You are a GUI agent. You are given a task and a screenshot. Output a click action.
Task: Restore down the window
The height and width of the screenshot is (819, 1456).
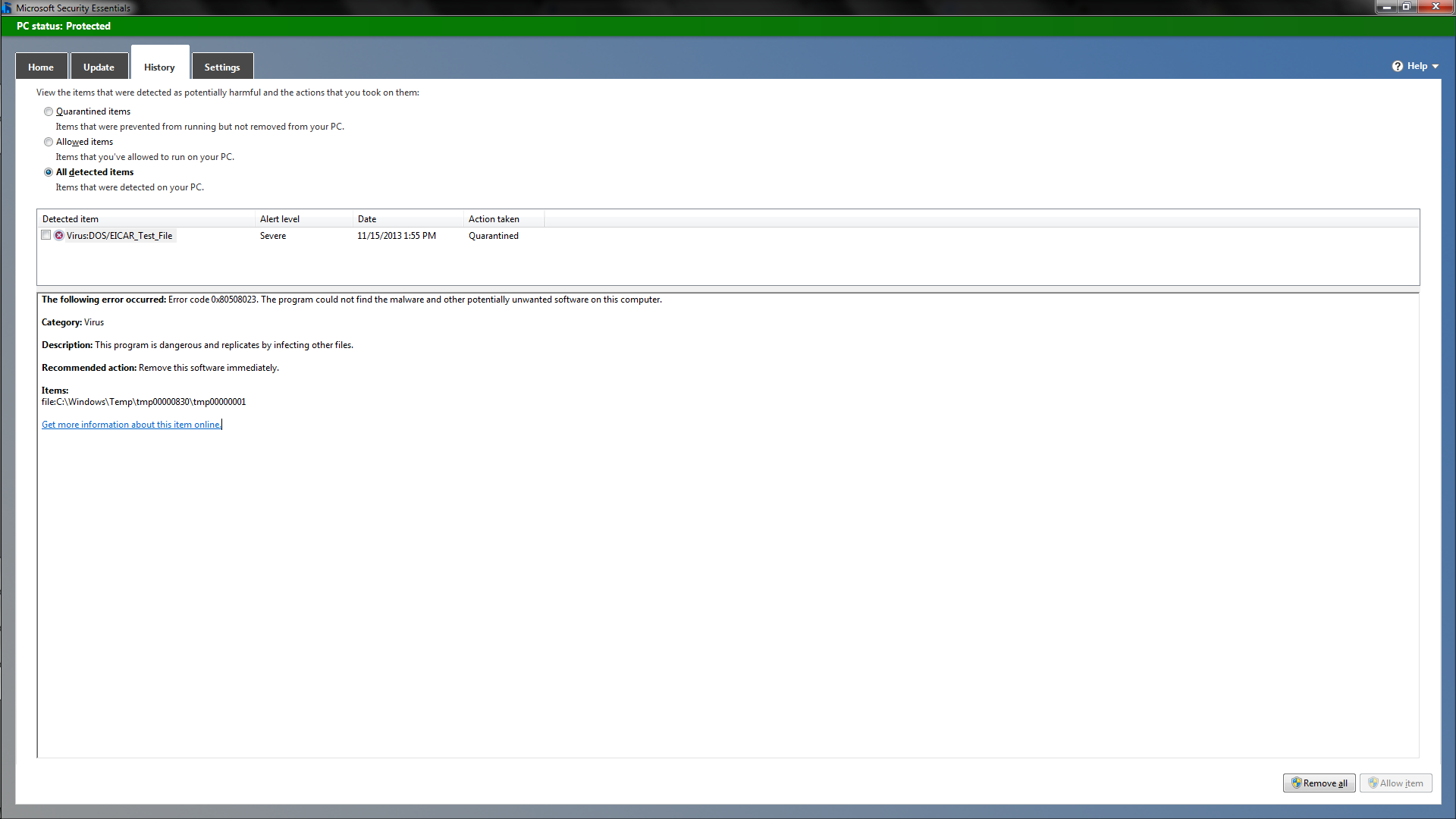point(1407,6)
